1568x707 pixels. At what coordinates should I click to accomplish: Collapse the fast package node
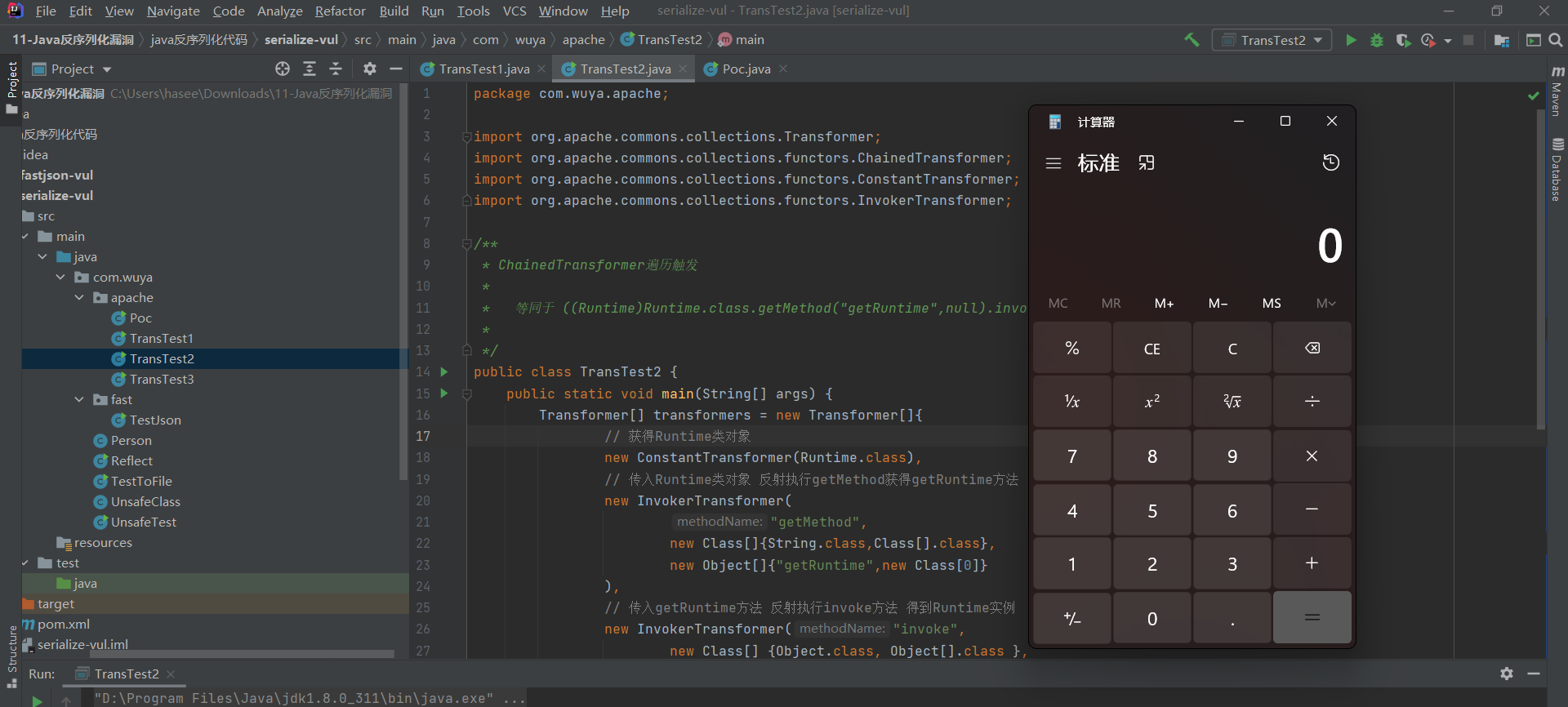click(79, 399)
